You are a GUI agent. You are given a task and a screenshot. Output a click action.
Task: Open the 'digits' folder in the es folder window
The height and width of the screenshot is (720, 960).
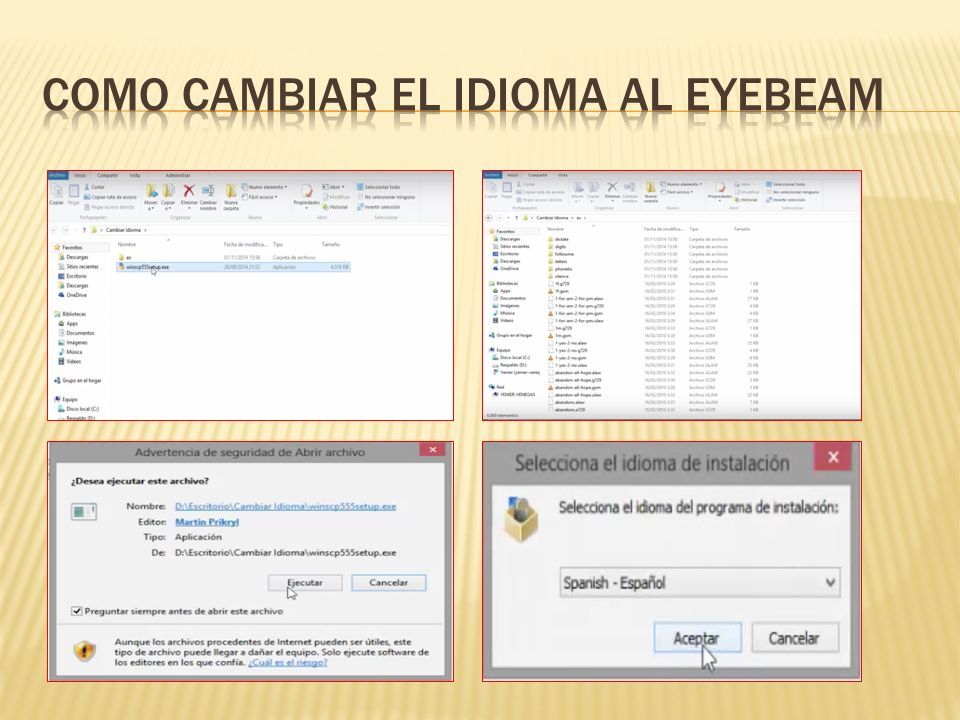tap(557, 247)
